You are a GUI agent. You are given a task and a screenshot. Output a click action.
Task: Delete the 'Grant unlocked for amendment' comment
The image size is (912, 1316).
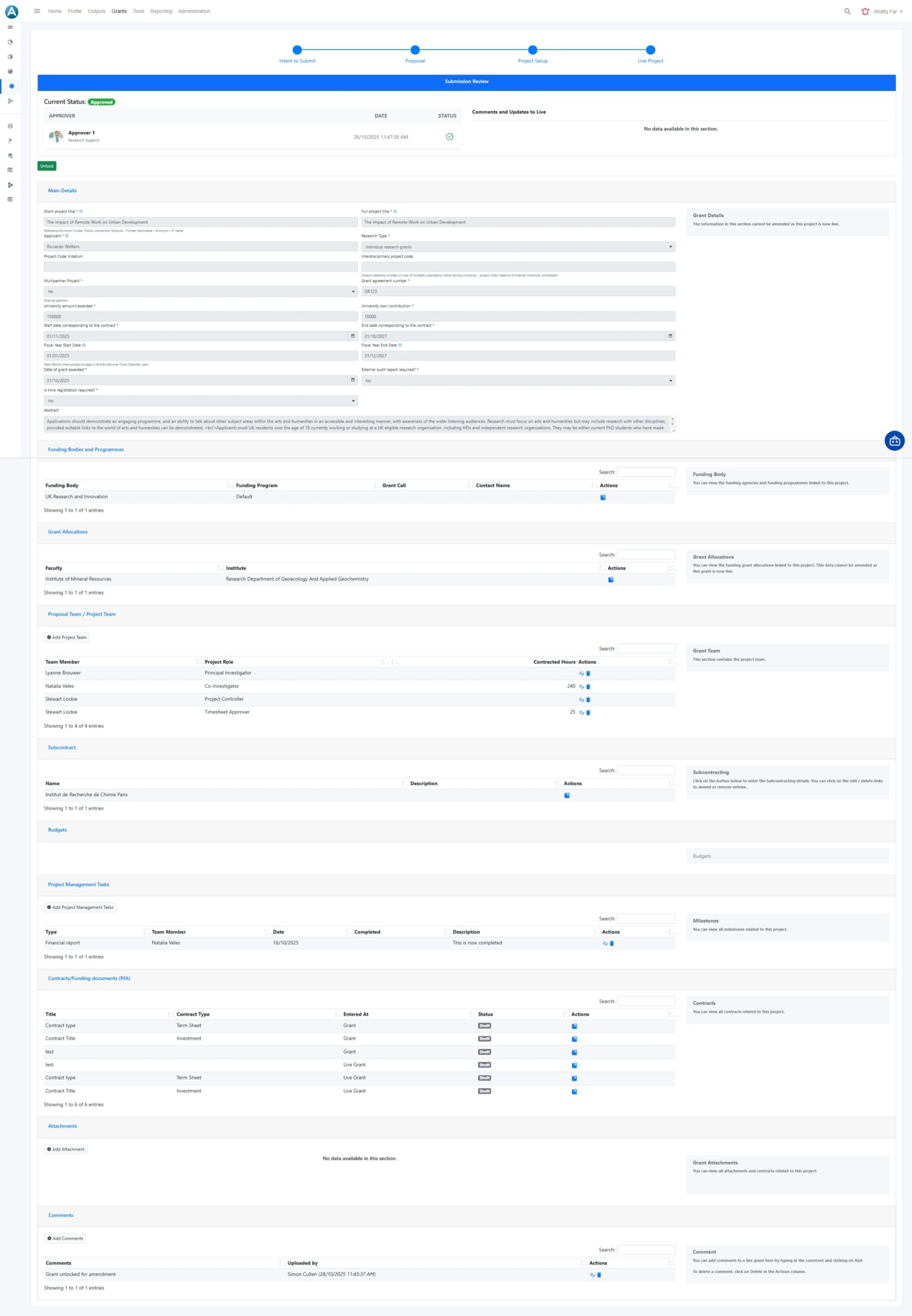599,1274
